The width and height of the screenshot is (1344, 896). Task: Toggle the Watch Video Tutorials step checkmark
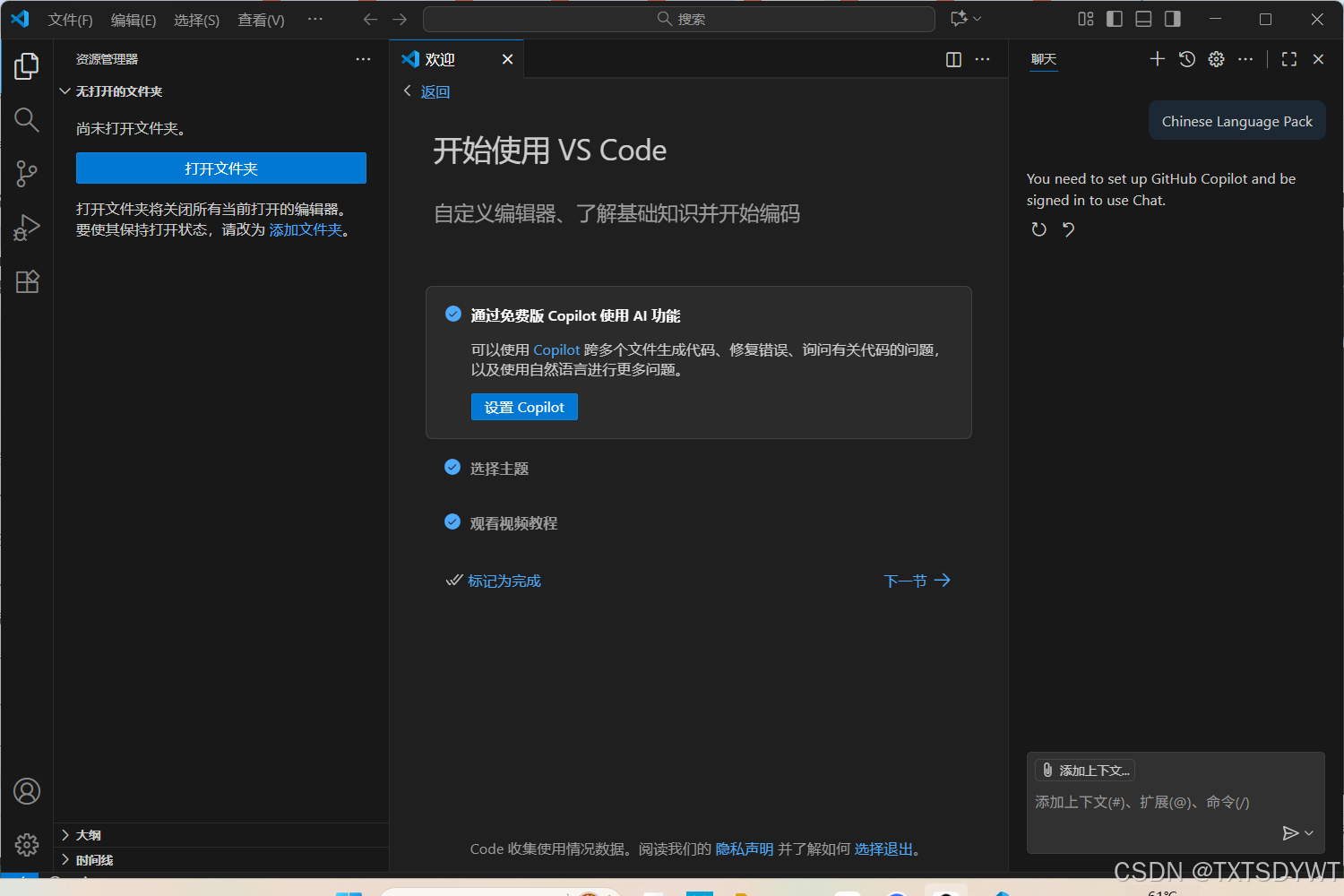point(452,521)
